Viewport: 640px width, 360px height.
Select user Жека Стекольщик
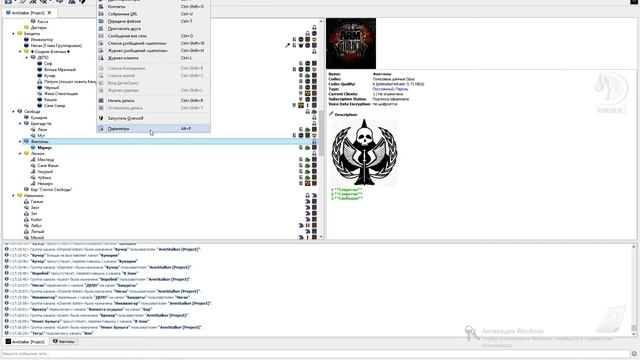(61, 93)
